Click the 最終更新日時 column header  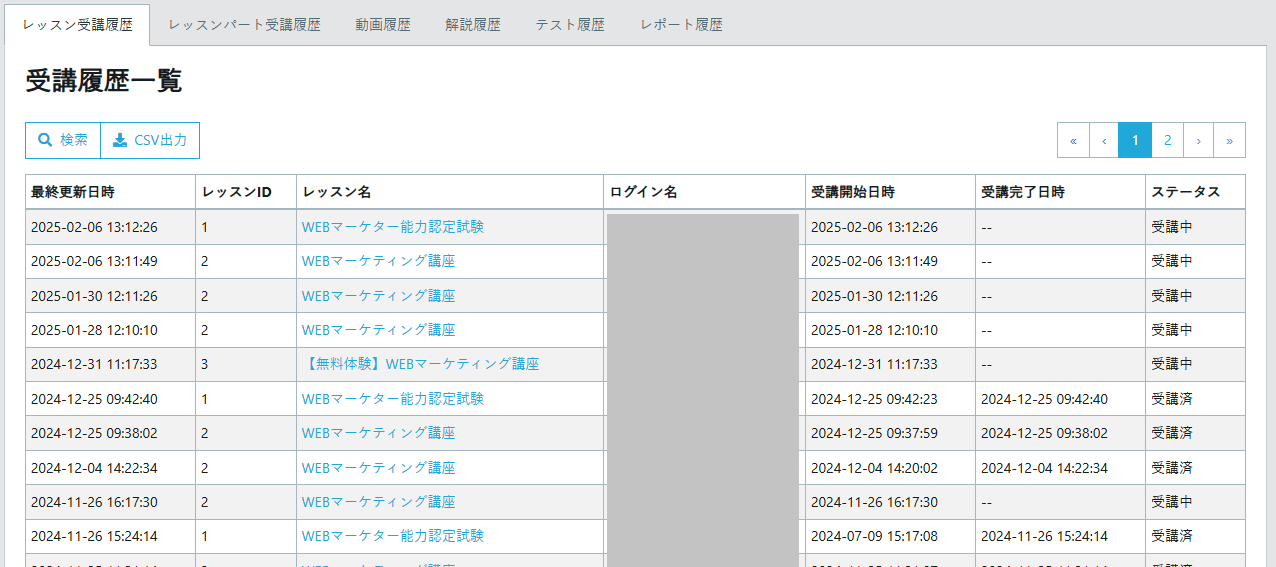pos(110,192)
